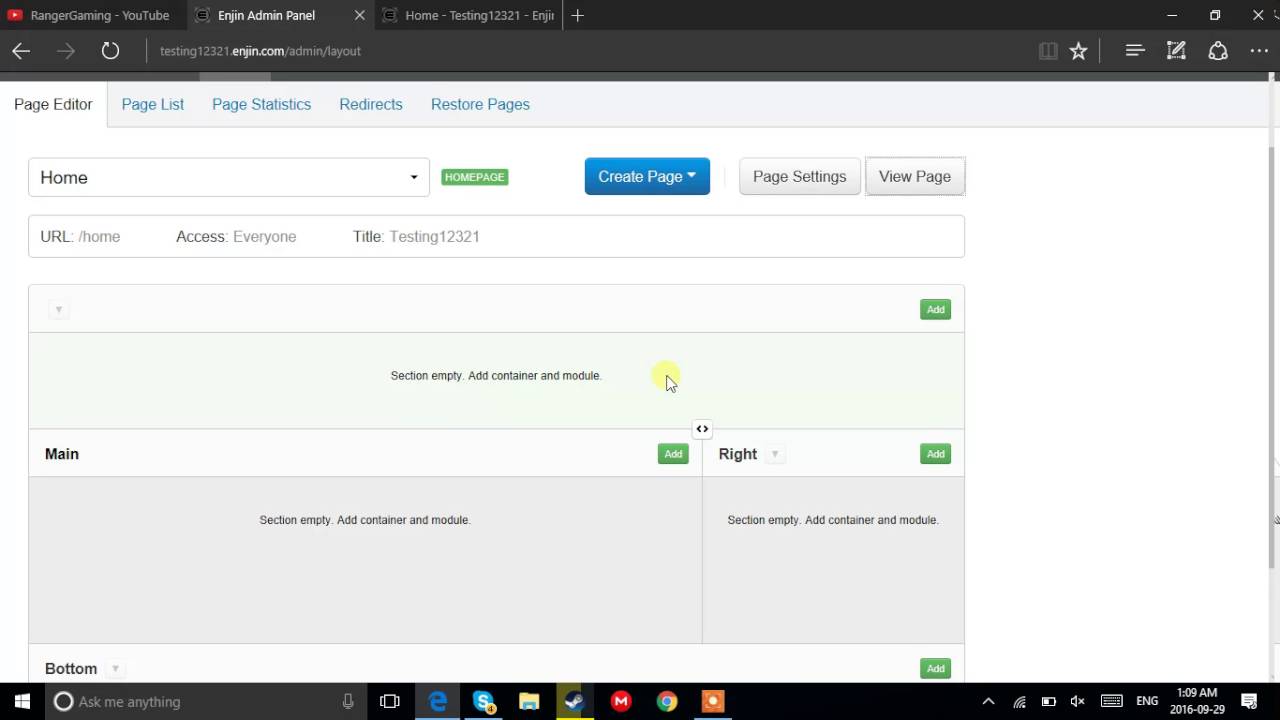The image size is (1280, 720).
Task: Add a module to the Main section
Action: click(673, 454)
